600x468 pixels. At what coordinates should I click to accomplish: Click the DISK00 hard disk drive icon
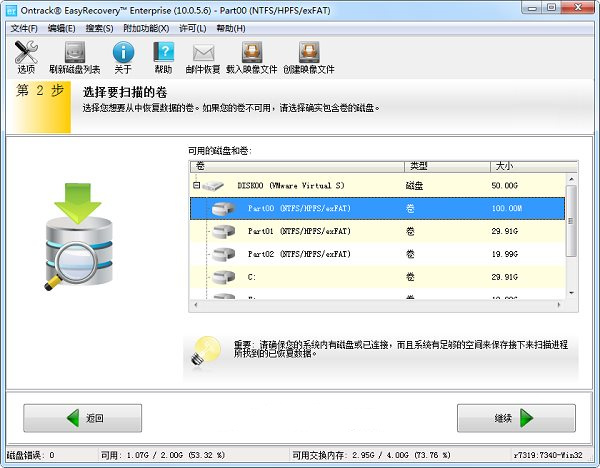click(x=213, y=186)
